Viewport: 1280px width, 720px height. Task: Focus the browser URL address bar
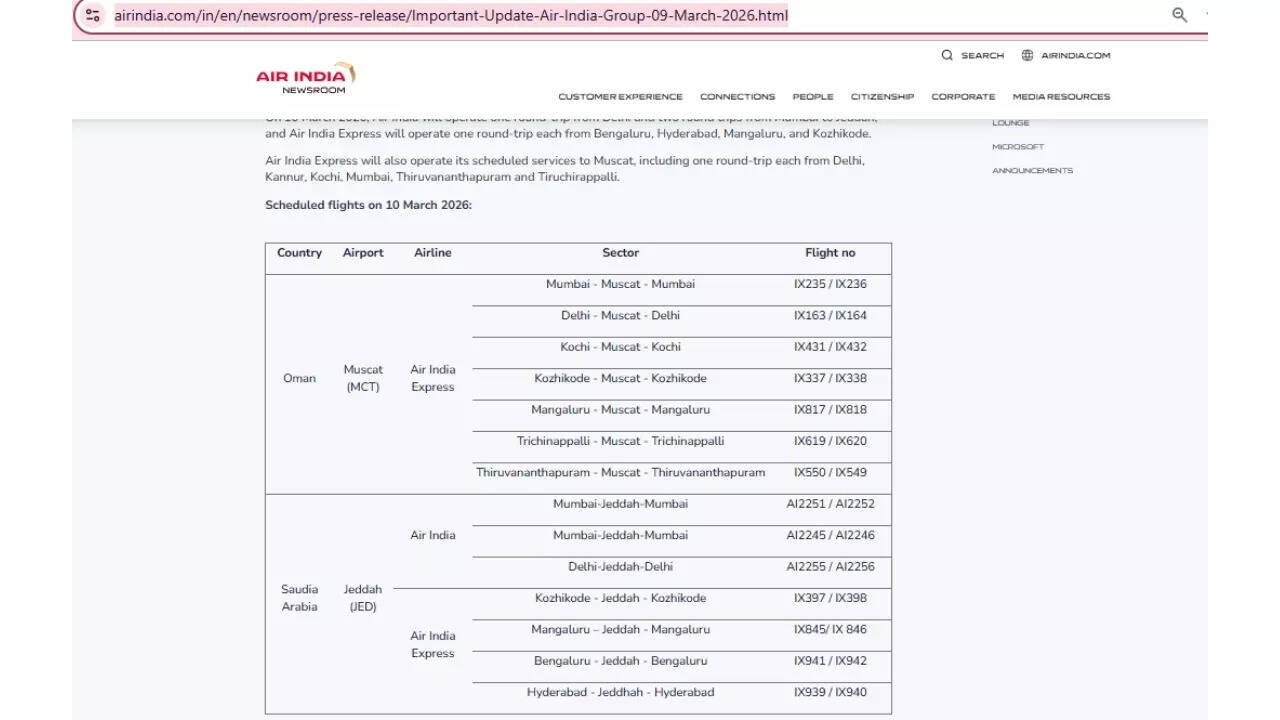click(450, 15)
